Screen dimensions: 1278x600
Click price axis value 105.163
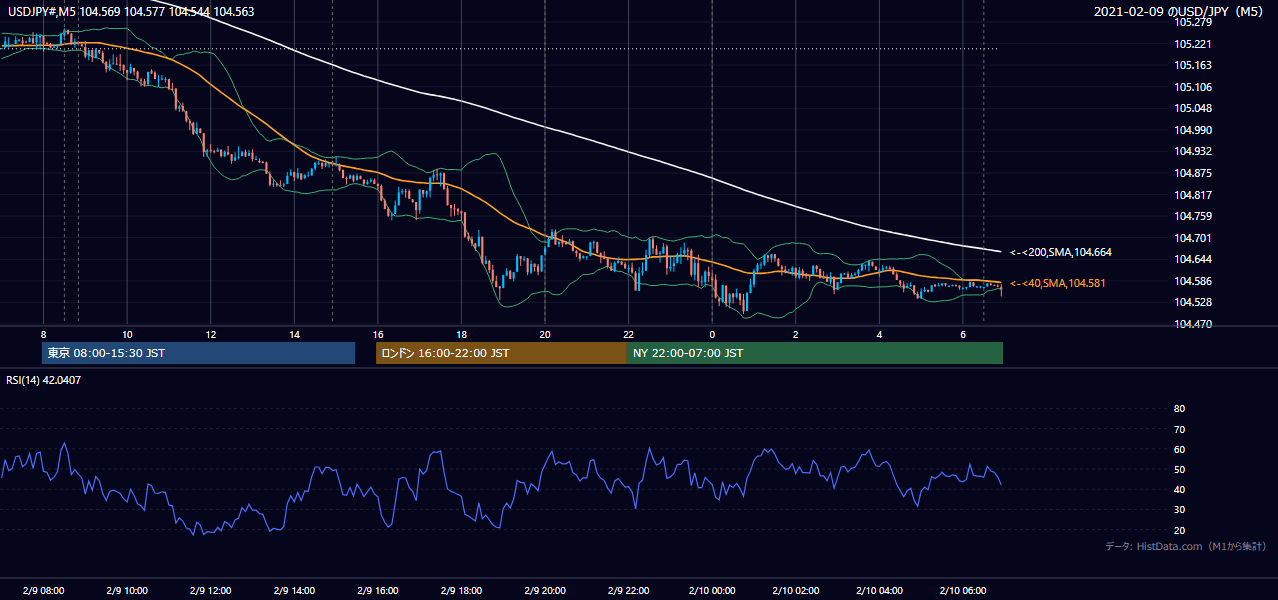(1193, 65)
